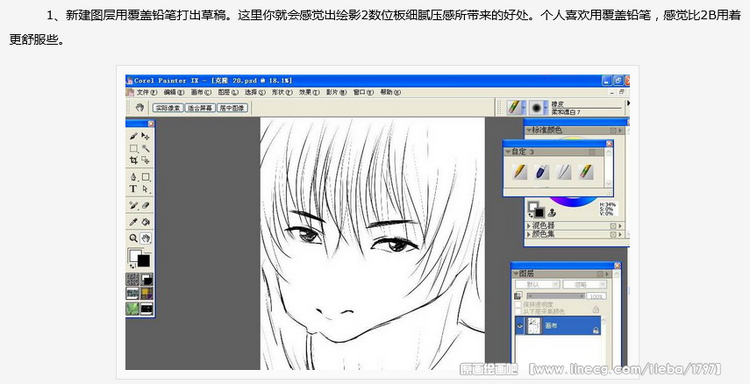Open the Window menu

coord(363,92)
